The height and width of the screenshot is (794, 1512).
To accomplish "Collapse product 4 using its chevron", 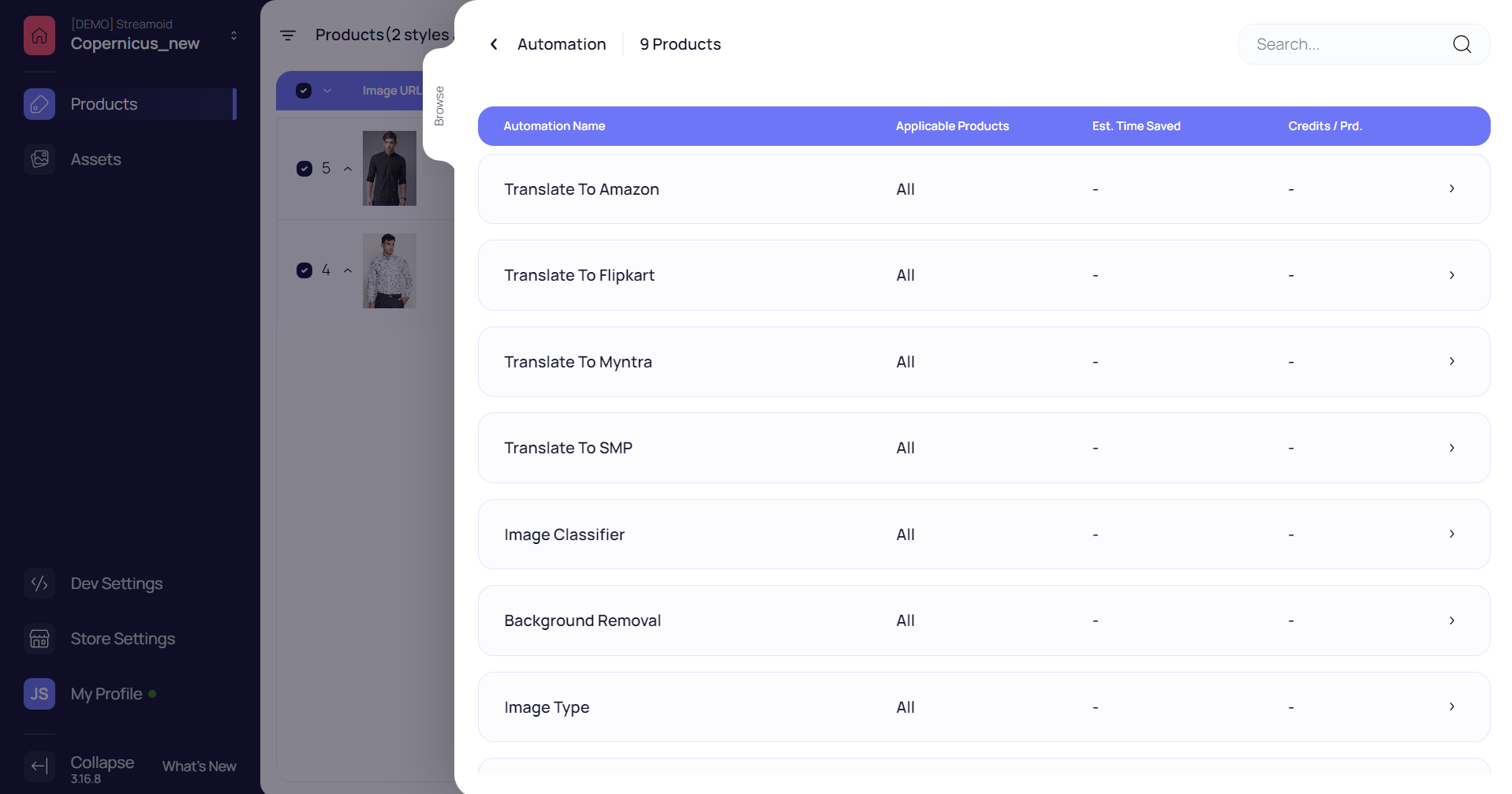I will pyautogui.click(x=347, y=270).
